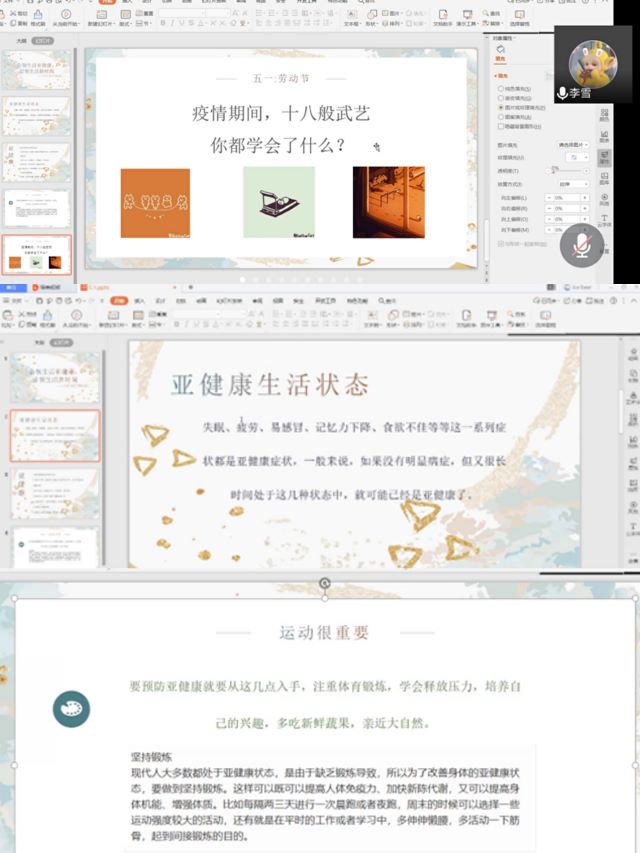
Task: Click Format Painter in the middle window toolbar
Action: tap(47, 318)
